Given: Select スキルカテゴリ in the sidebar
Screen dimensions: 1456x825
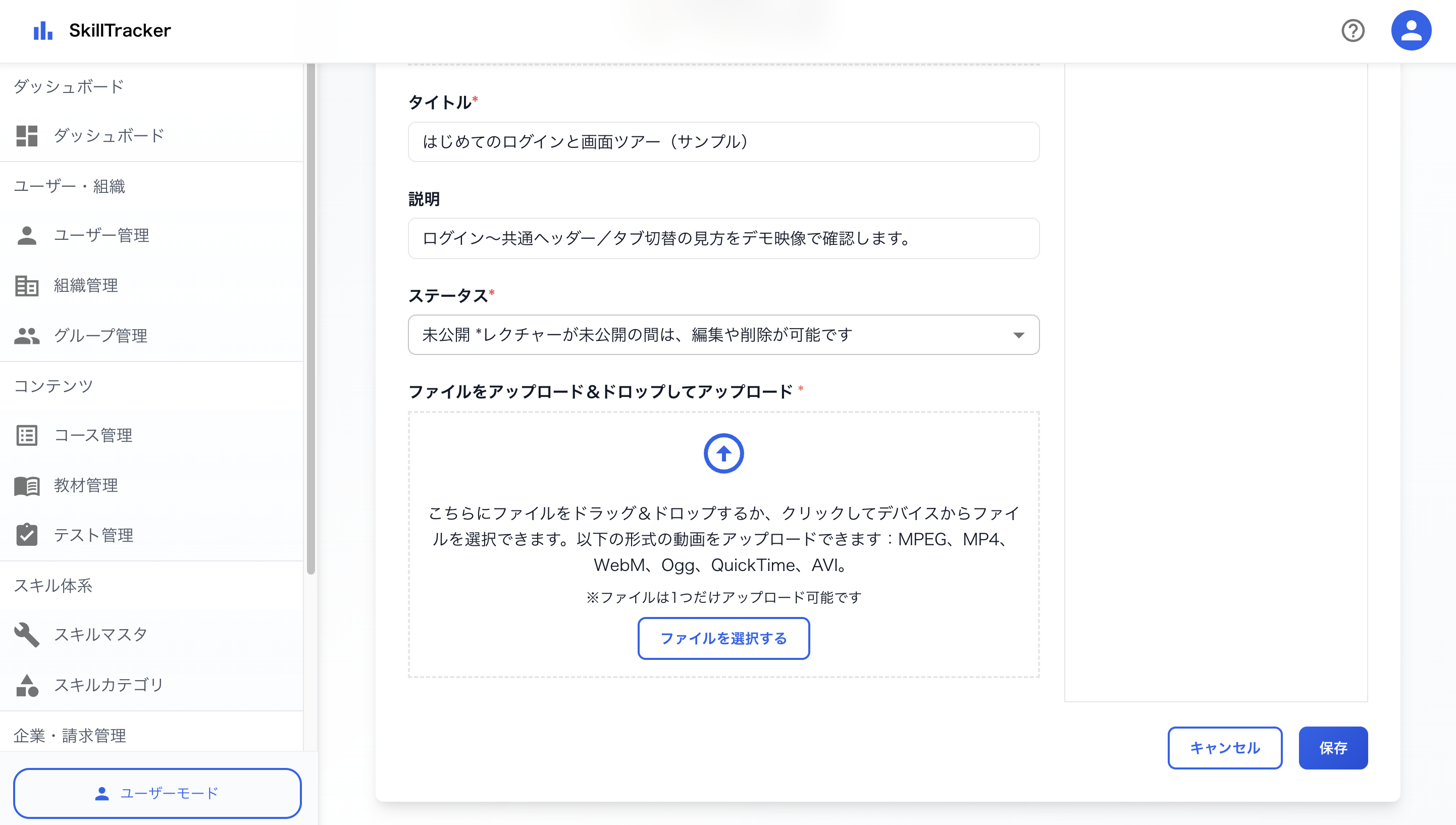Looking at the screenshot, I should click(x=108, y=685).
